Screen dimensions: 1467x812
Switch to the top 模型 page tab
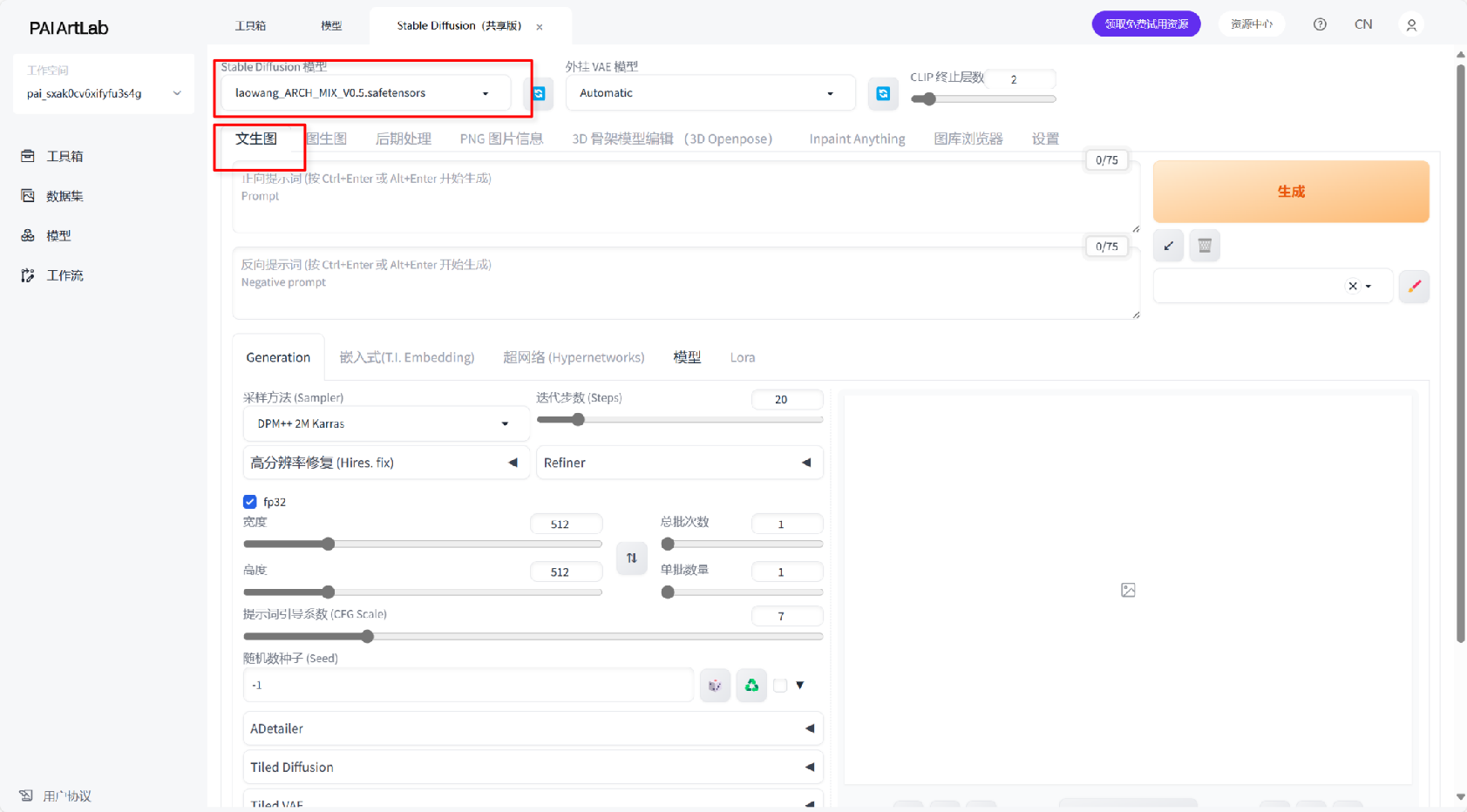[331, 25]
